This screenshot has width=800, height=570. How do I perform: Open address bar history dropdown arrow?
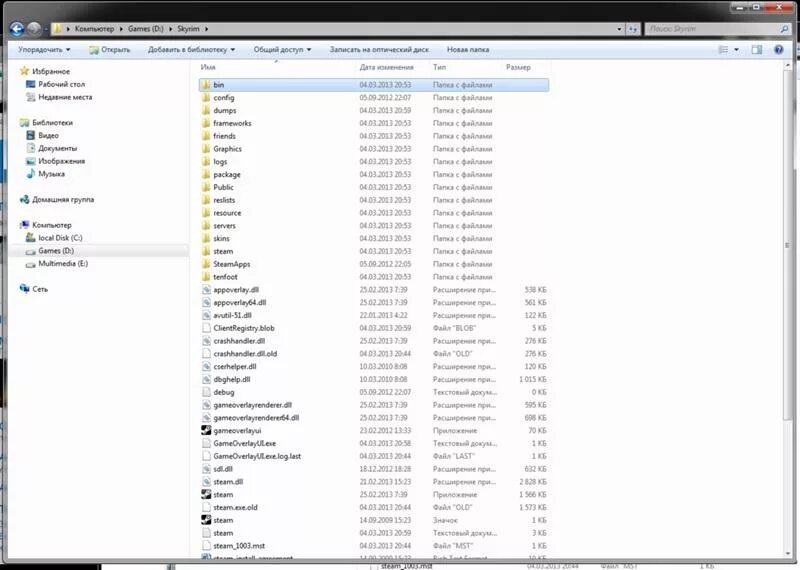619,29
